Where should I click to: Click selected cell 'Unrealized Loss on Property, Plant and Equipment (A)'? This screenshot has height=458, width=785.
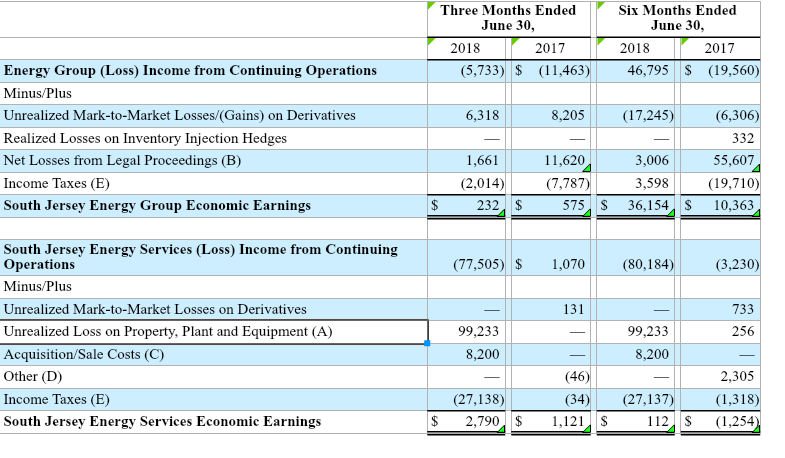coord(214,332)
